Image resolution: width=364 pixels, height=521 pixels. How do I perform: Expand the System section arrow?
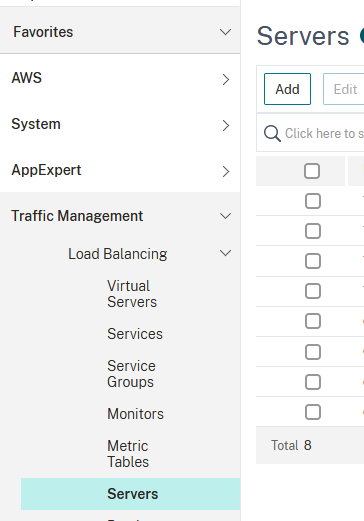click(x=226, y=125)
